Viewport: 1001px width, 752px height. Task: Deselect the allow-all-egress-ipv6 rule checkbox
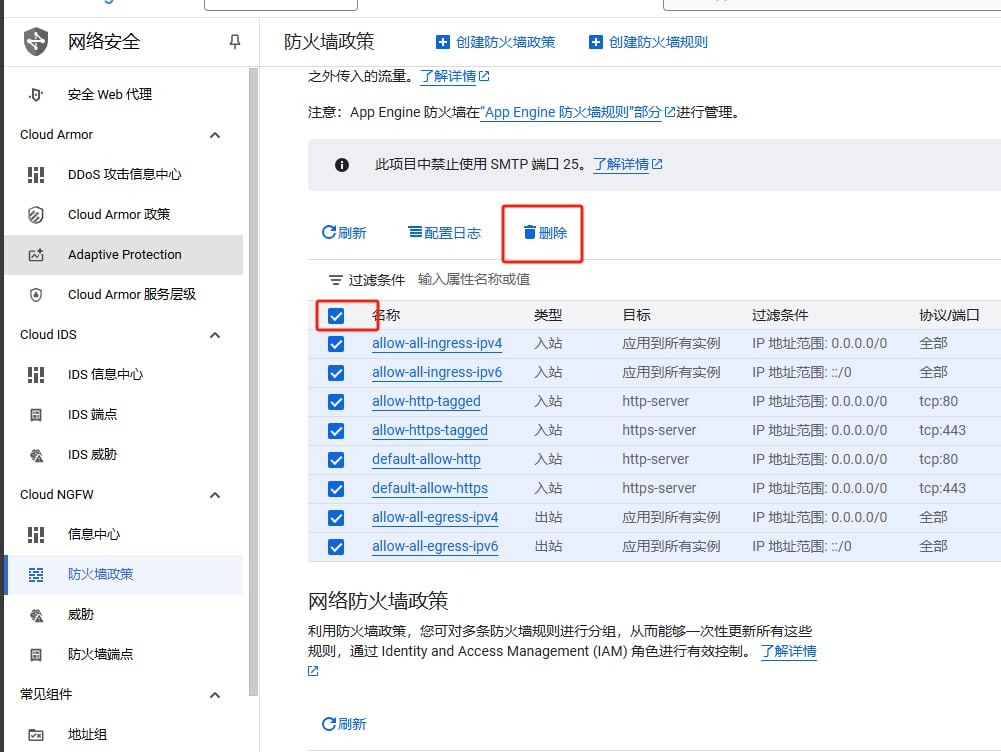(336, 547)
